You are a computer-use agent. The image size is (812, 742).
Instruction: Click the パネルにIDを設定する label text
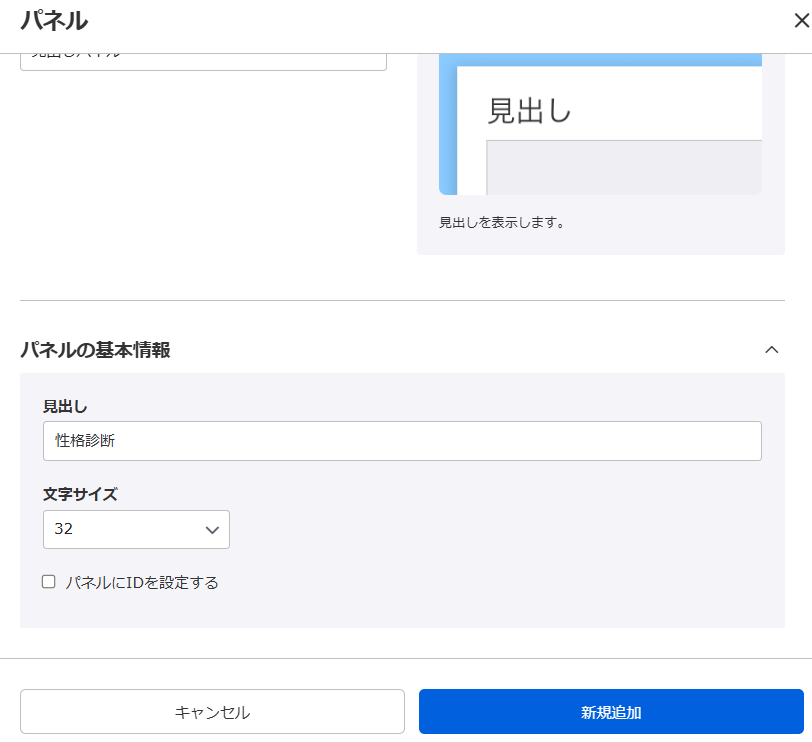(x=141, y=582)
